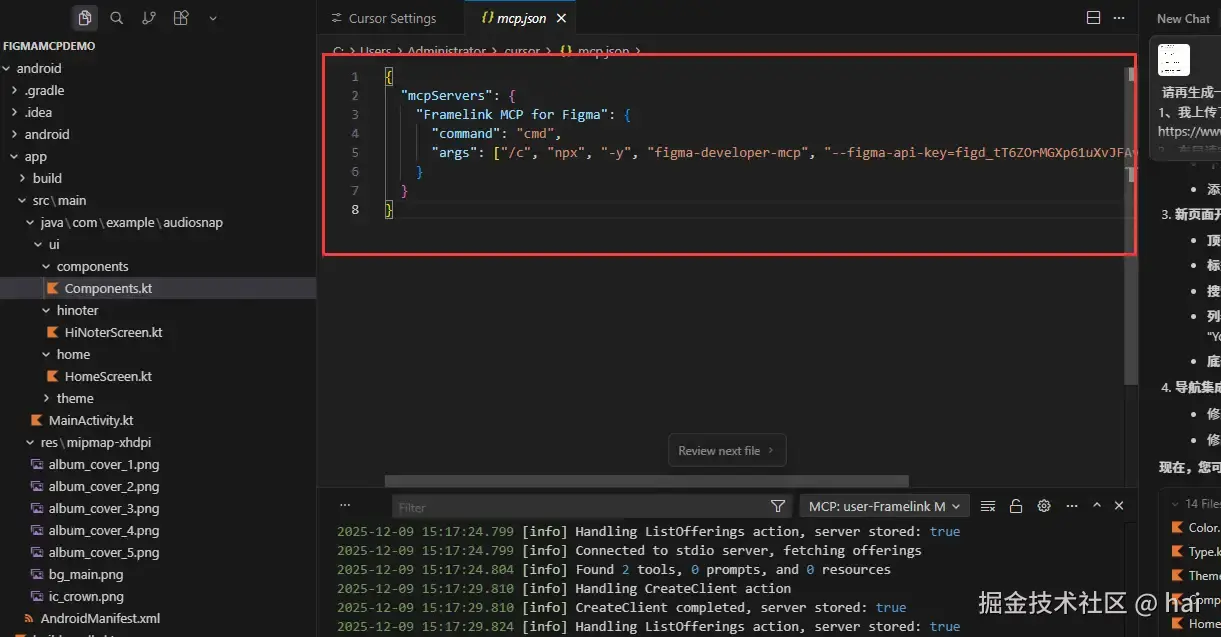The image size is (1221, 637).
Task: Expand the .idea folder
Action: pyautogui.click(x=38, y=112)
